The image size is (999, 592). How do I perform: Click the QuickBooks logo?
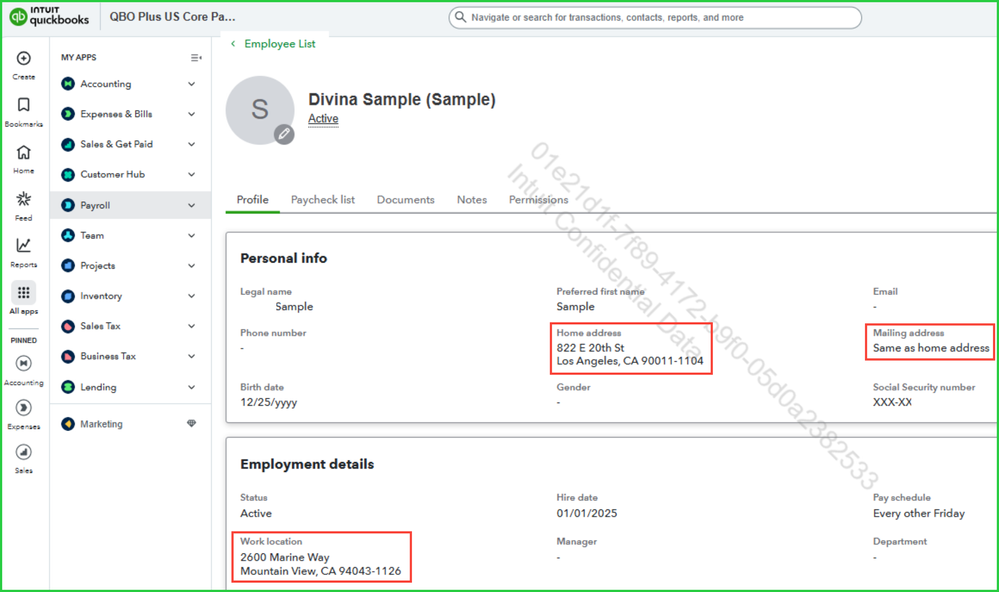pos(49,16)
